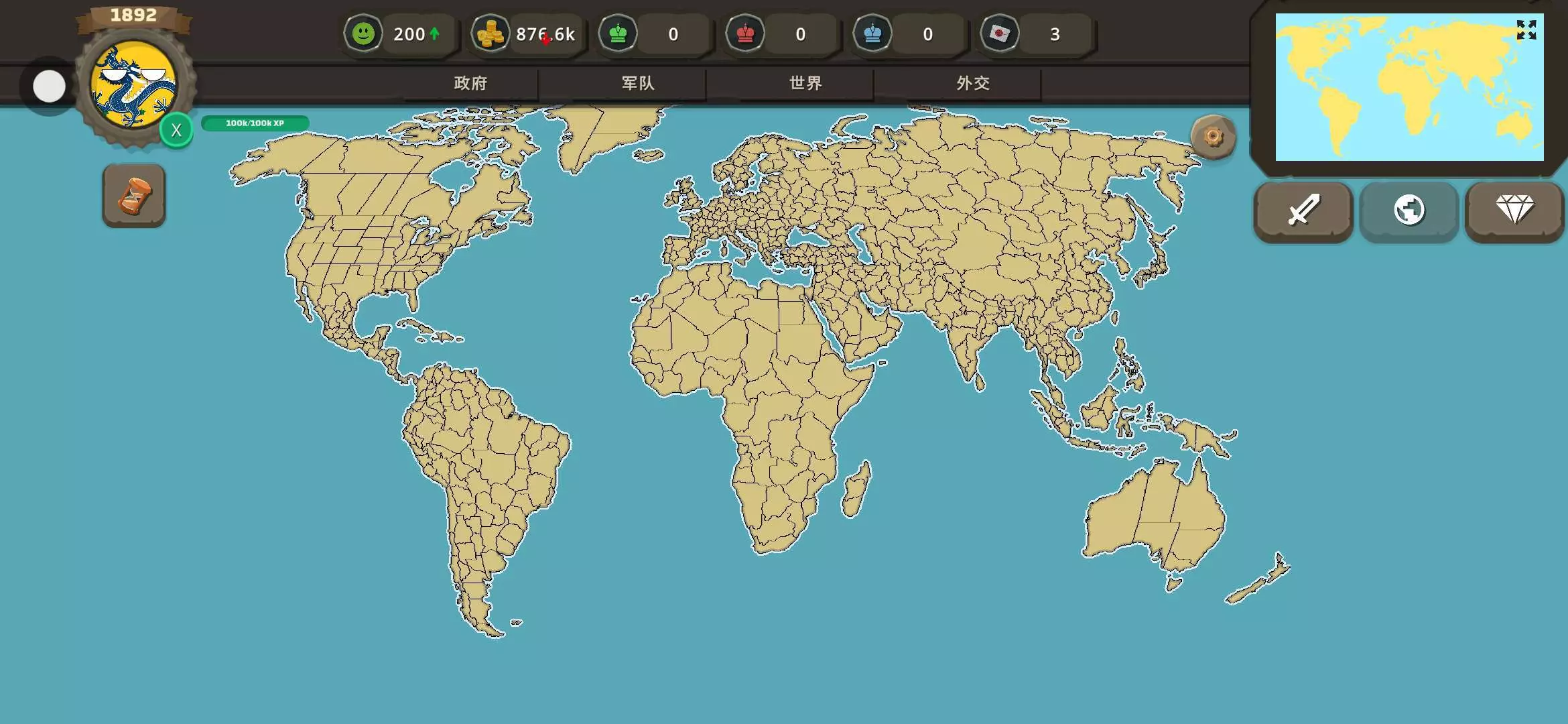Expand the minimap to fullscreen
This screenshot has height=724, width=1568.
(1526, 29)
